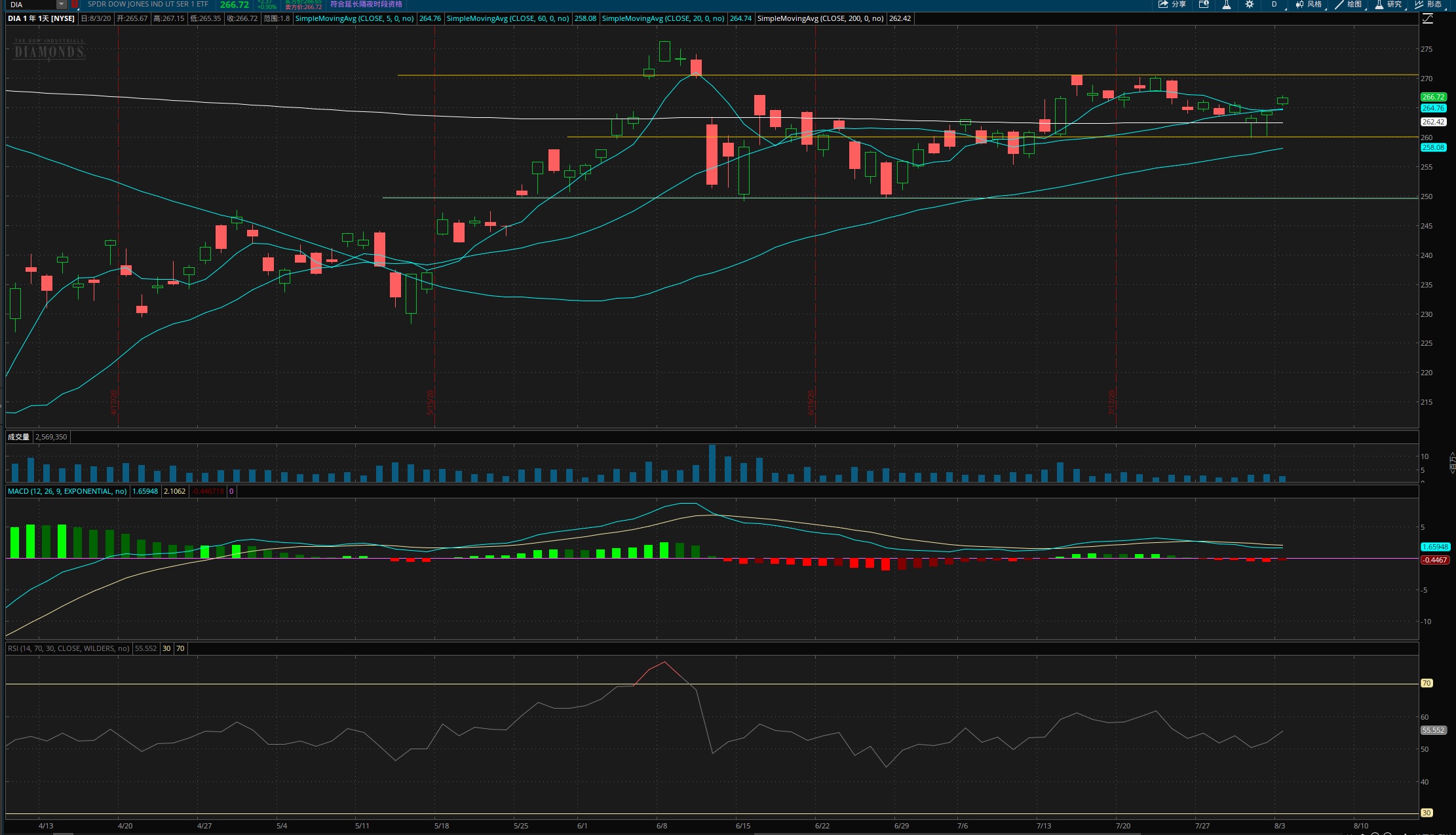Image resolution: width=1456 pixels, height=835 pixels.
Task: Click the 7/17/20 expiration date marker
Action: 1112,403
